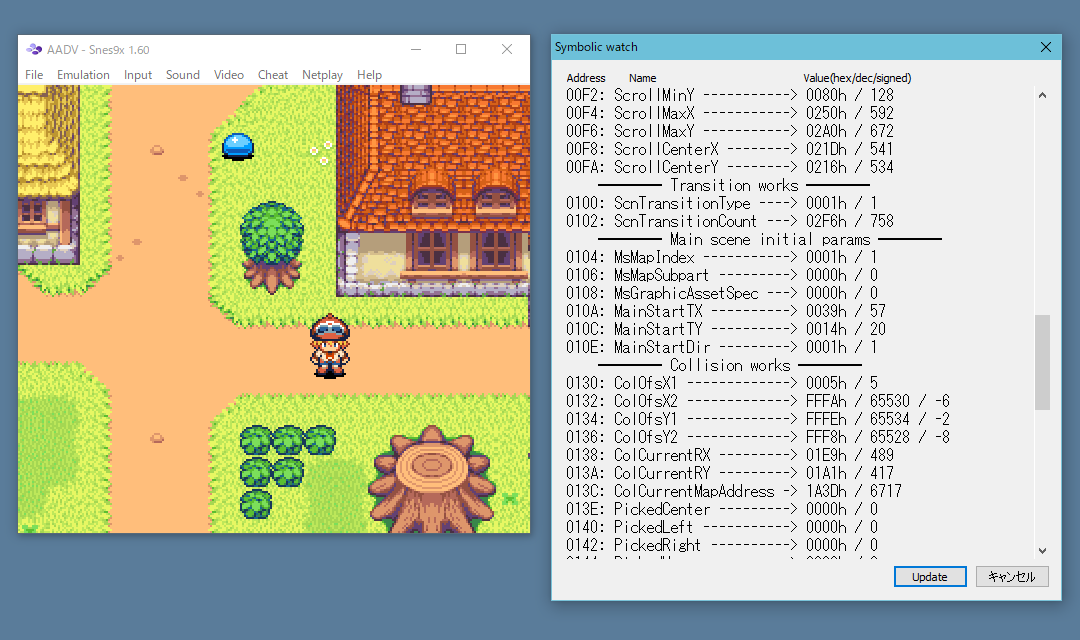
Task: Select the ScrollMaxX watch row
Action: 730,113
